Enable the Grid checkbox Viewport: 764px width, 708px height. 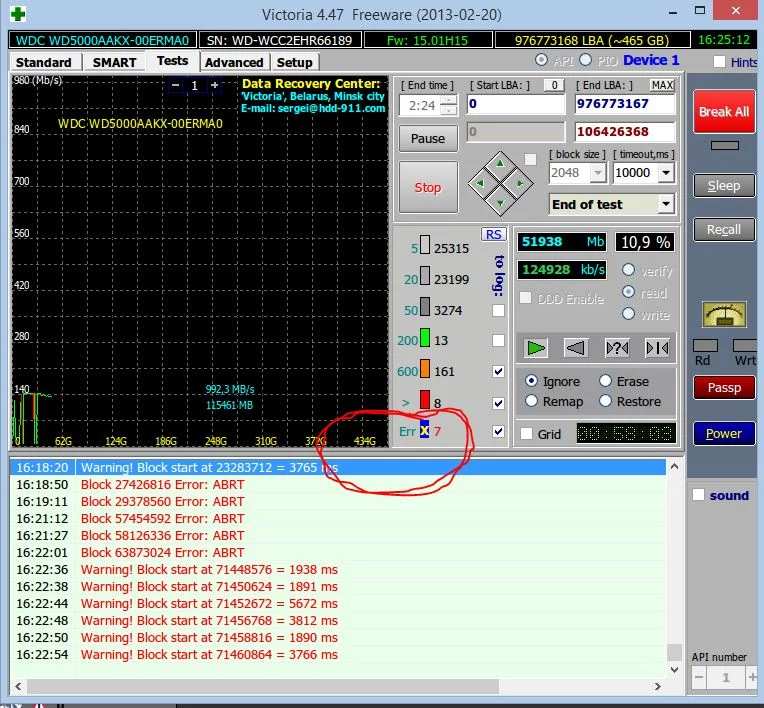click(x=526, y=434)
